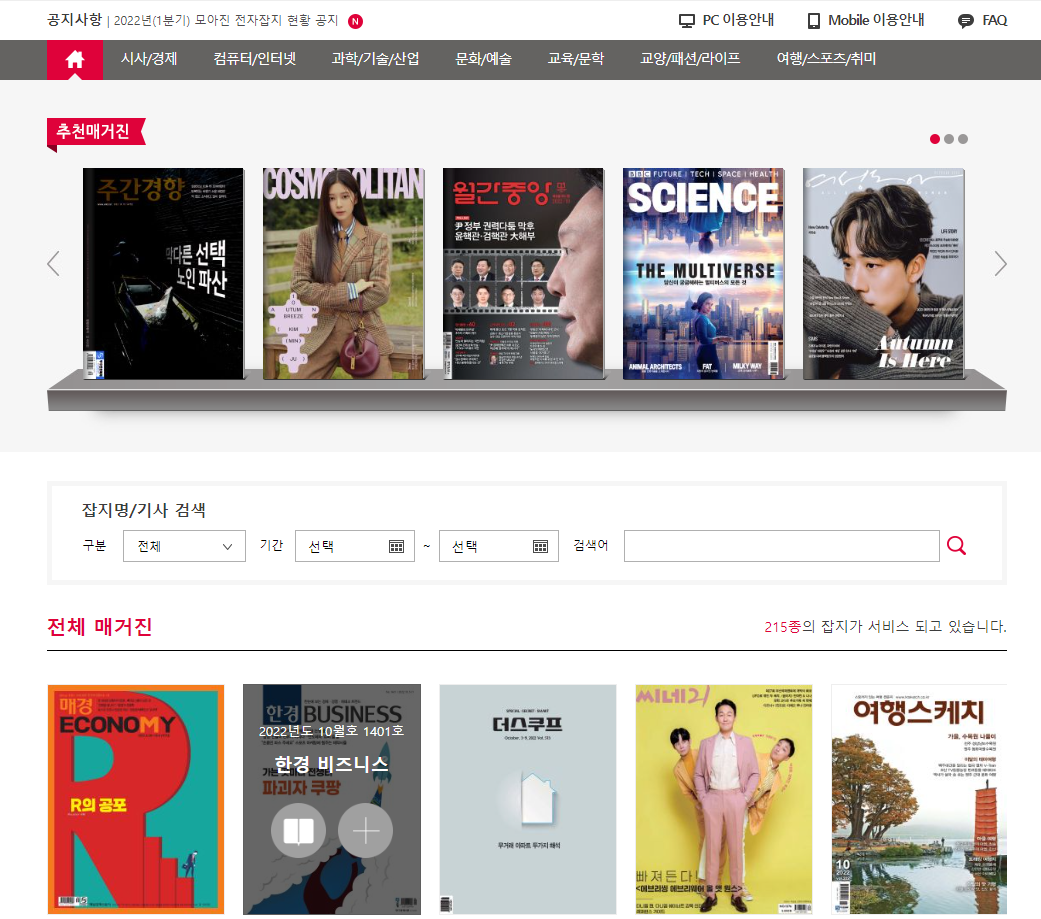Select the first carousel page dot
This screenshot has width=1041, height=919.
(935, 139)
